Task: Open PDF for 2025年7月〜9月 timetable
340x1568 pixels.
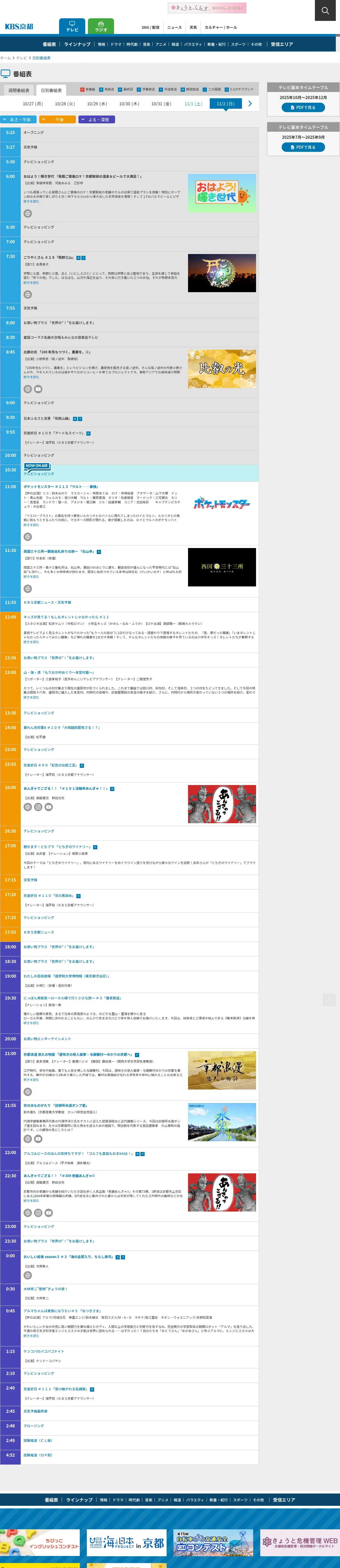Action: [303, 147]
